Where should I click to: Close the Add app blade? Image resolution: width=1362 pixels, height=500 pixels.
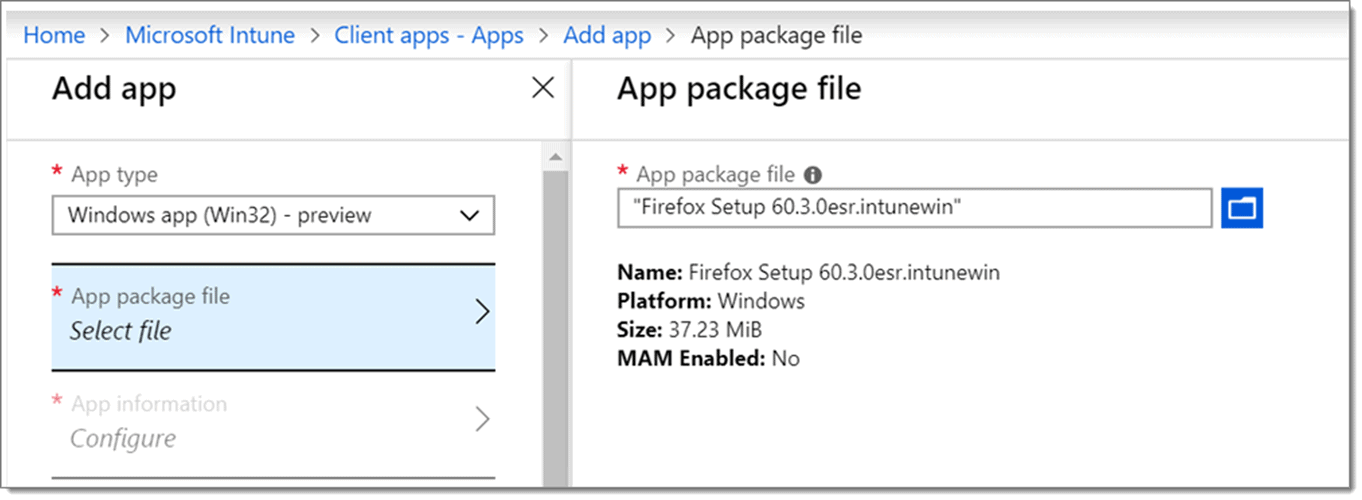(x=543, y=88)
